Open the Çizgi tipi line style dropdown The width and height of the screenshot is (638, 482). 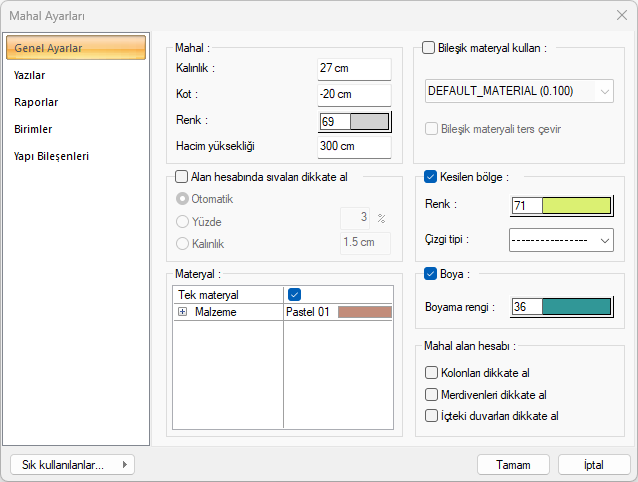coord(560,240)
